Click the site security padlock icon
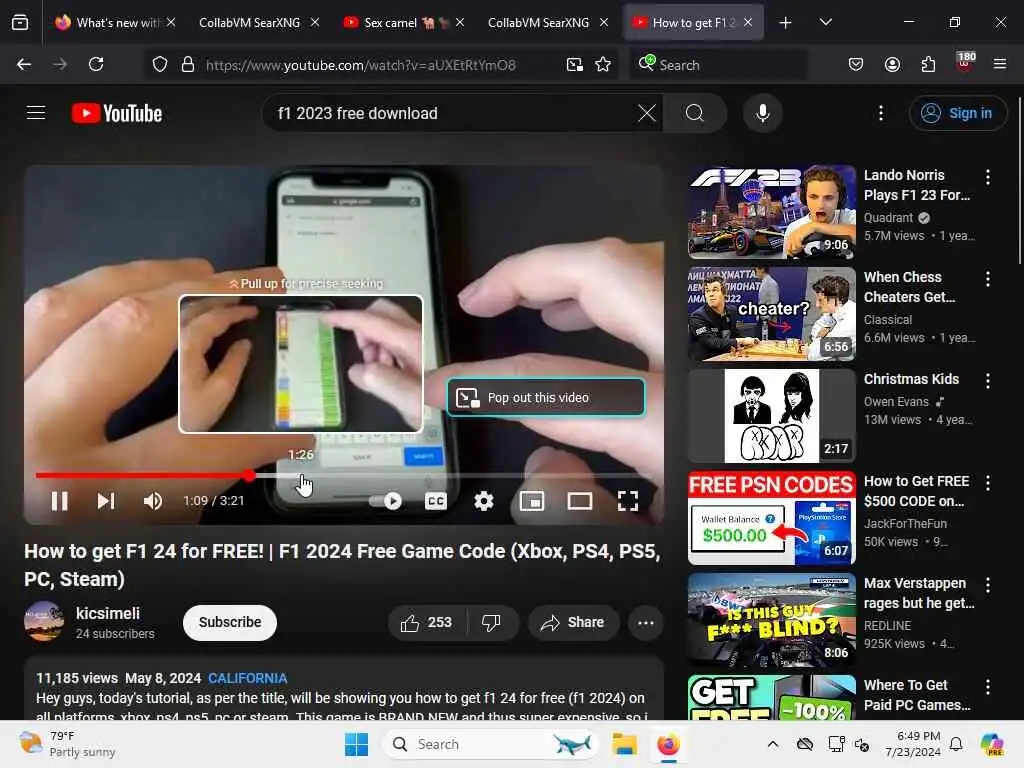 188,64
